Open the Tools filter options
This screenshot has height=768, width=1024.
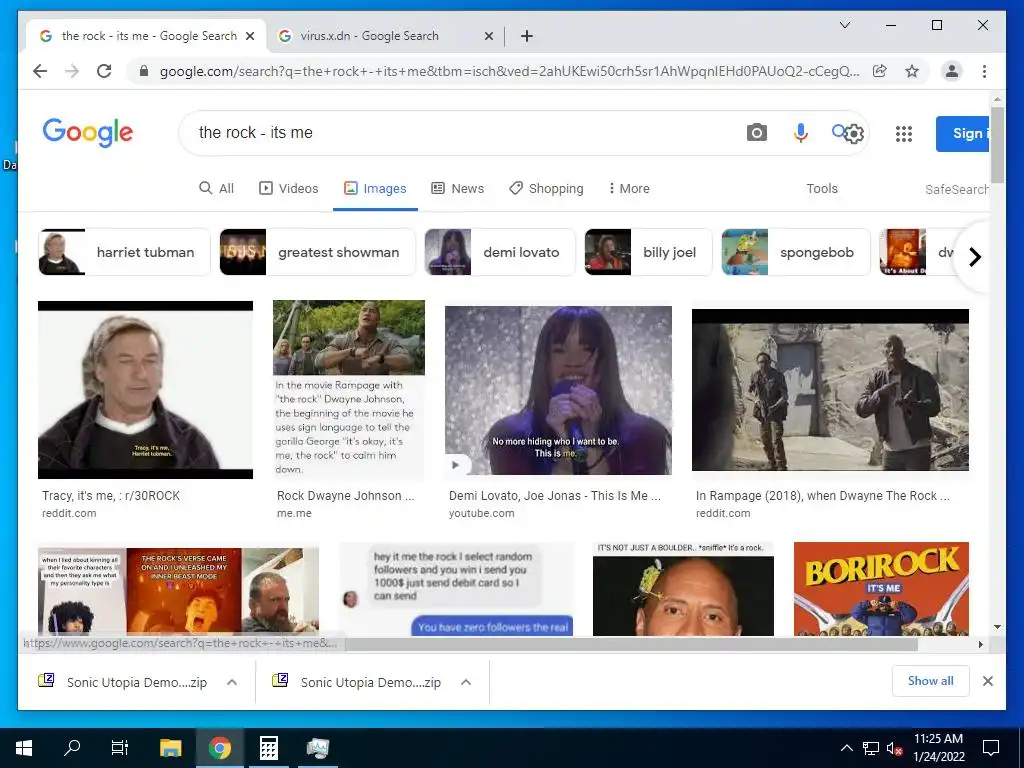tap(822, 188)
